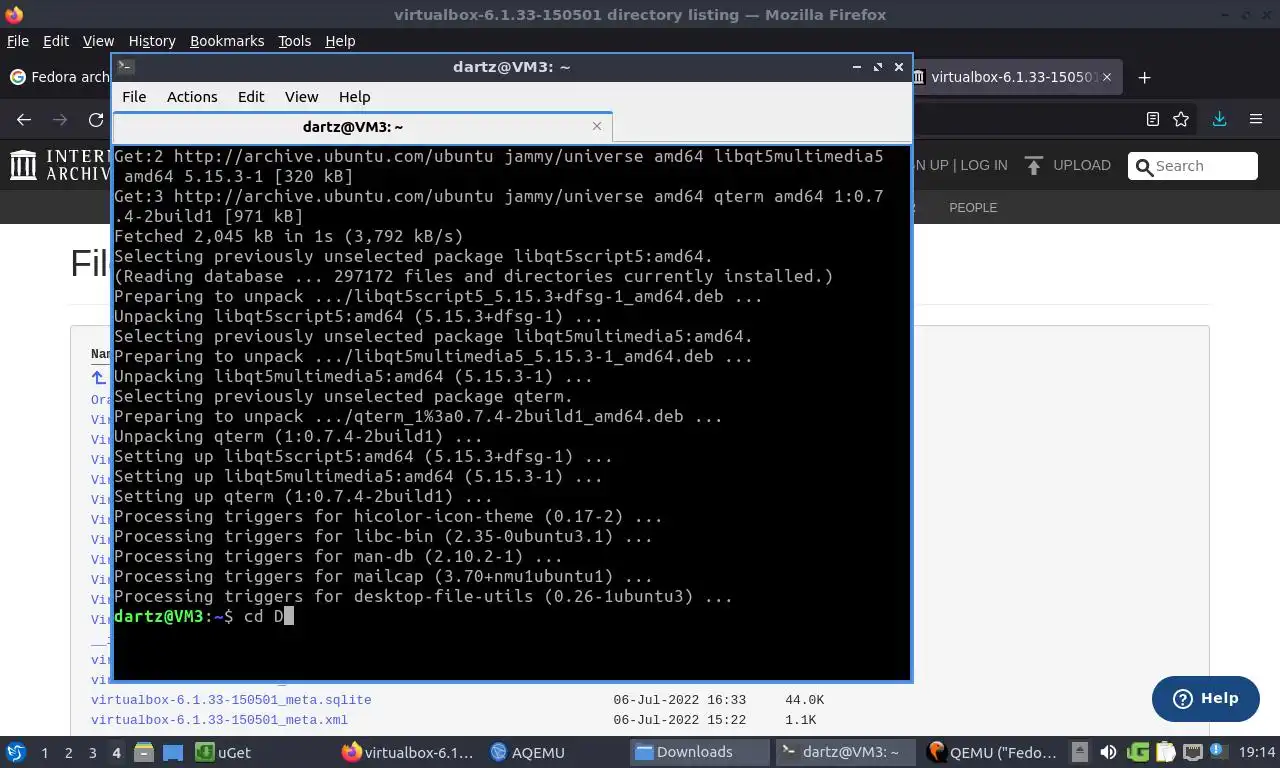The image size is (1280, 768).
Task: Activate virtualbox-6.1 Firefox taskbar entry
Action: click(408, 752)
